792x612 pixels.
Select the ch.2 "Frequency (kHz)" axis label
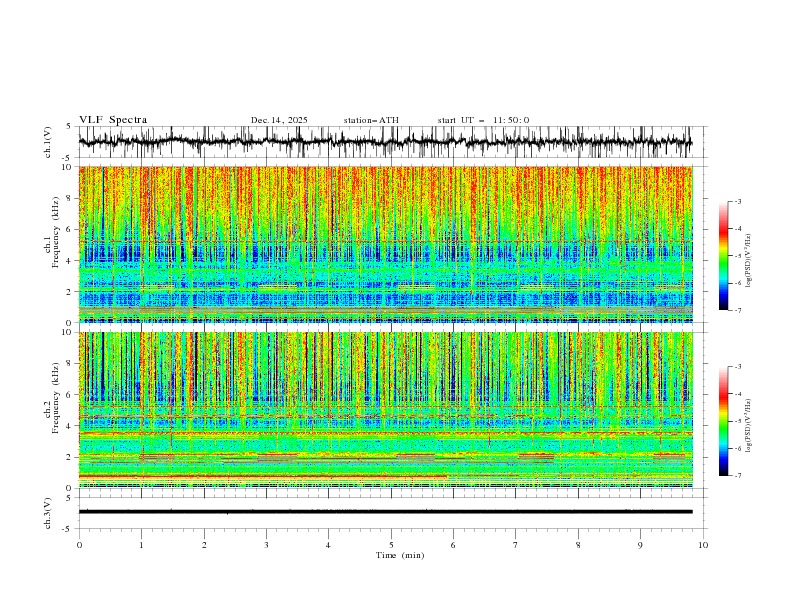[x=56, y=397]
